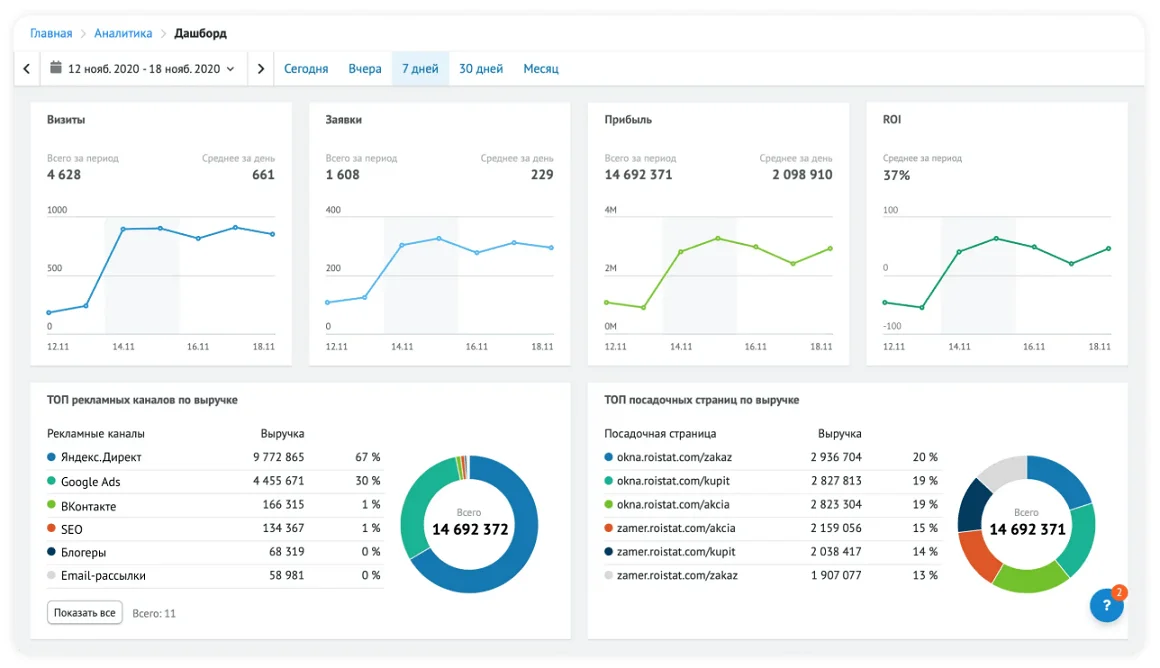Open the 12 нояб. 2020 - 18 нояб. 2020 picker

(x=143, y=69)
